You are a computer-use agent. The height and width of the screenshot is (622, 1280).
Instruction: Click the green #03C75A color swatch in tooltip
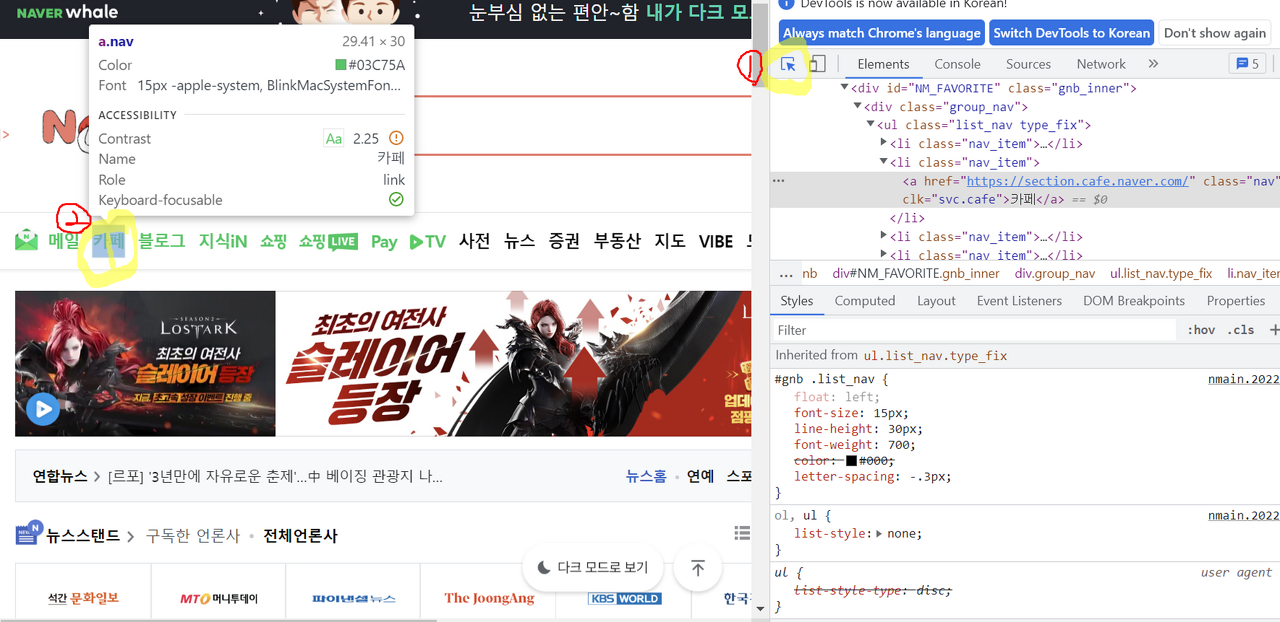pyautogui.click(x=340, y=65)
